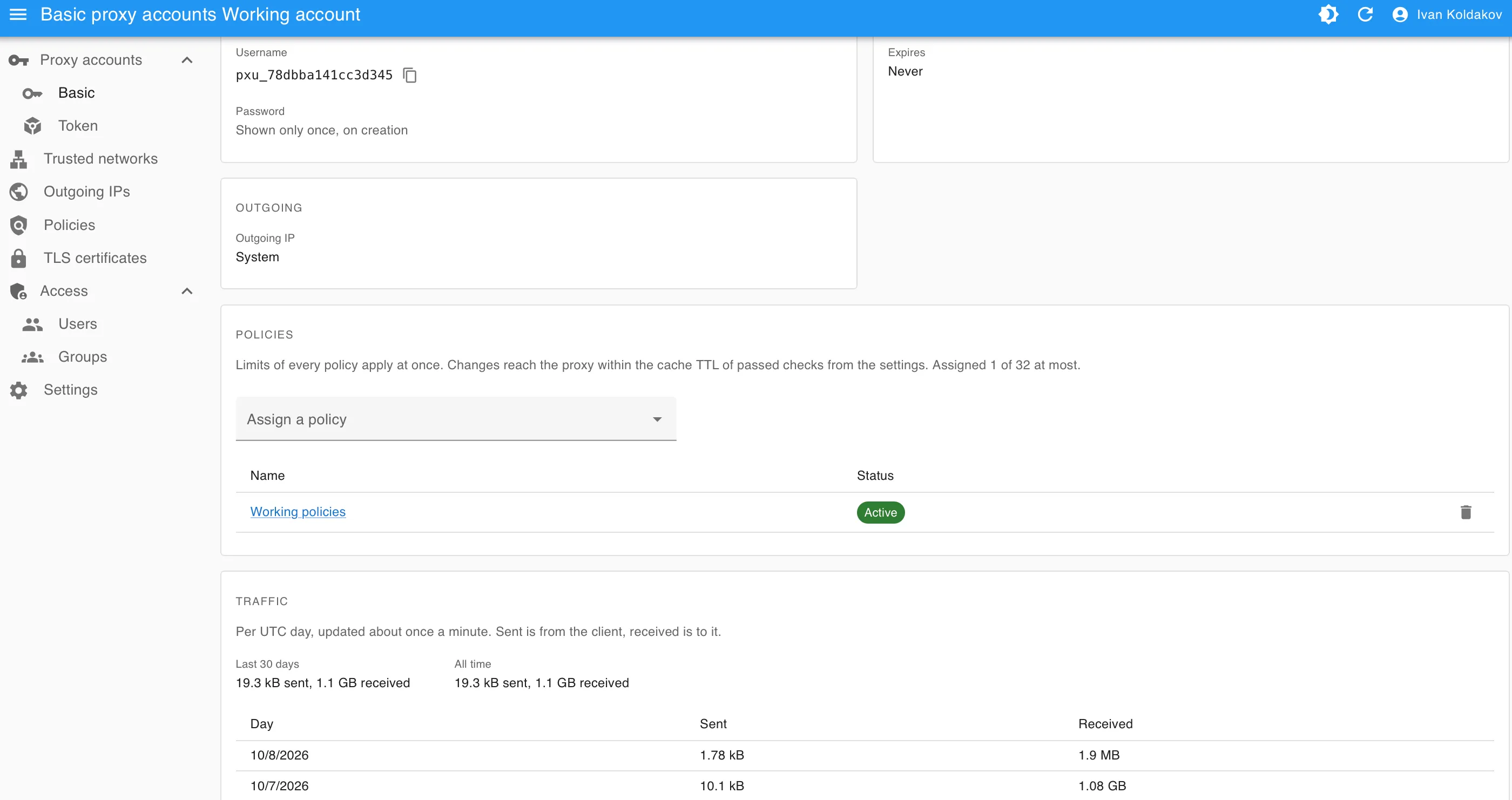This screenshot has width=1512, height=800.
Task: Click the Outgoing IPs globe icon
Action: [18, 192]
